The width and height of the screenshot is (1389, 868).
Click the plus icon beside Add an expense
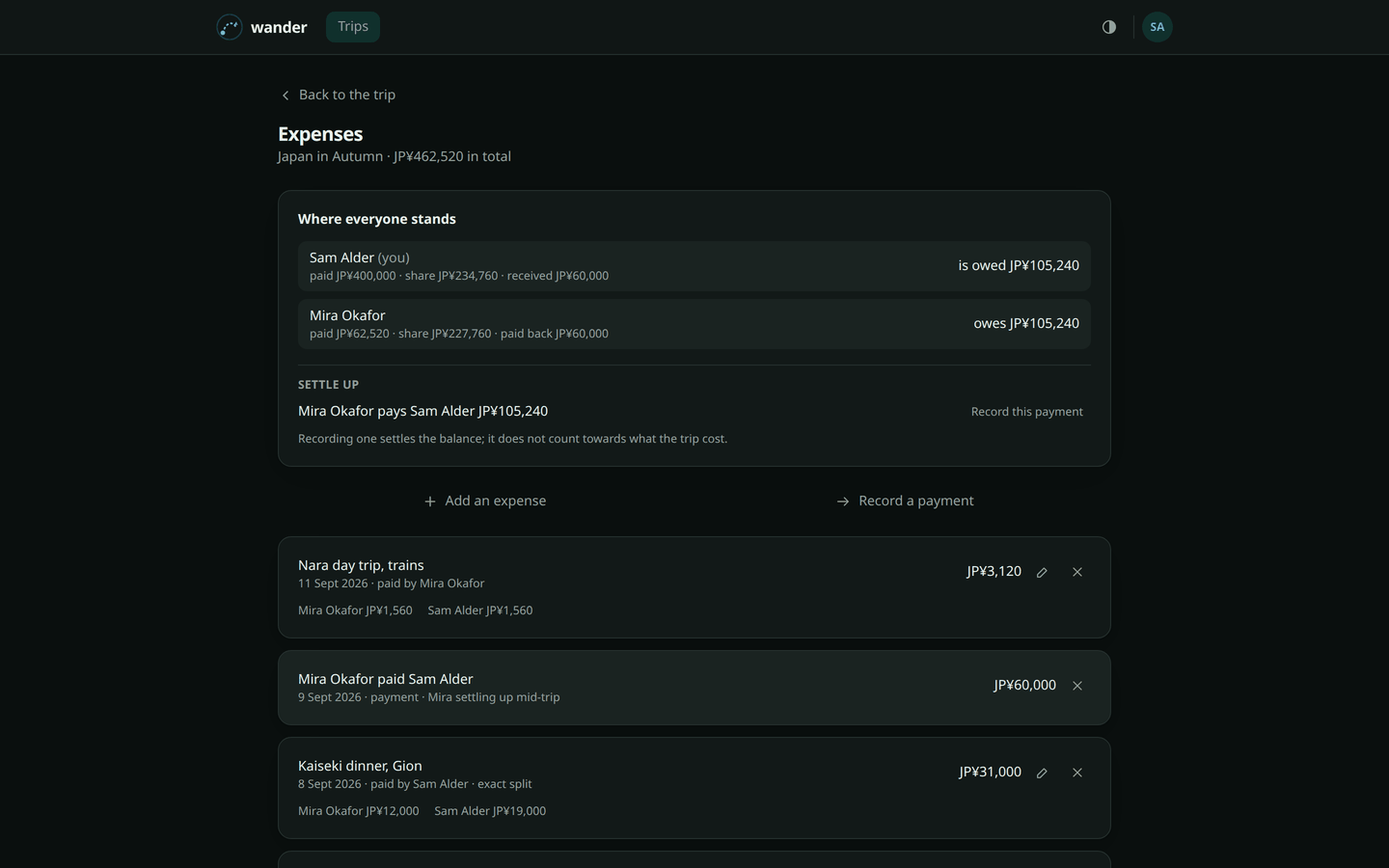click(430, 502)
